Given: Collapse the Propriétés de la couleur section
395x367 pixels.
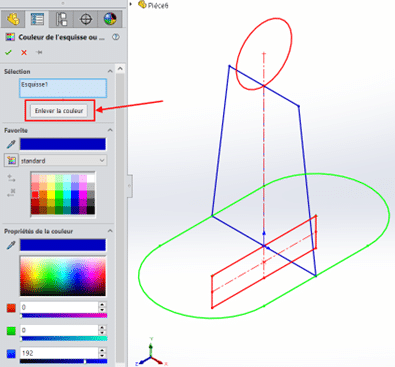Looking at the screenshot, I should tap(110, 231).
